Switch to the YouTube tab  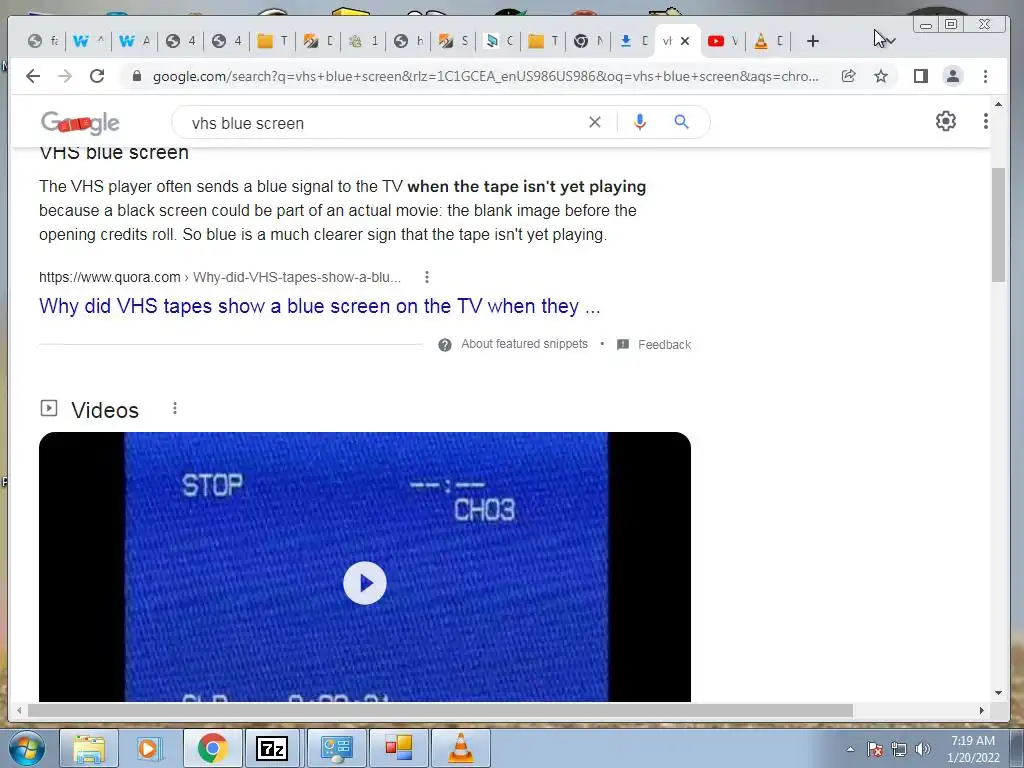click(723, 41)
